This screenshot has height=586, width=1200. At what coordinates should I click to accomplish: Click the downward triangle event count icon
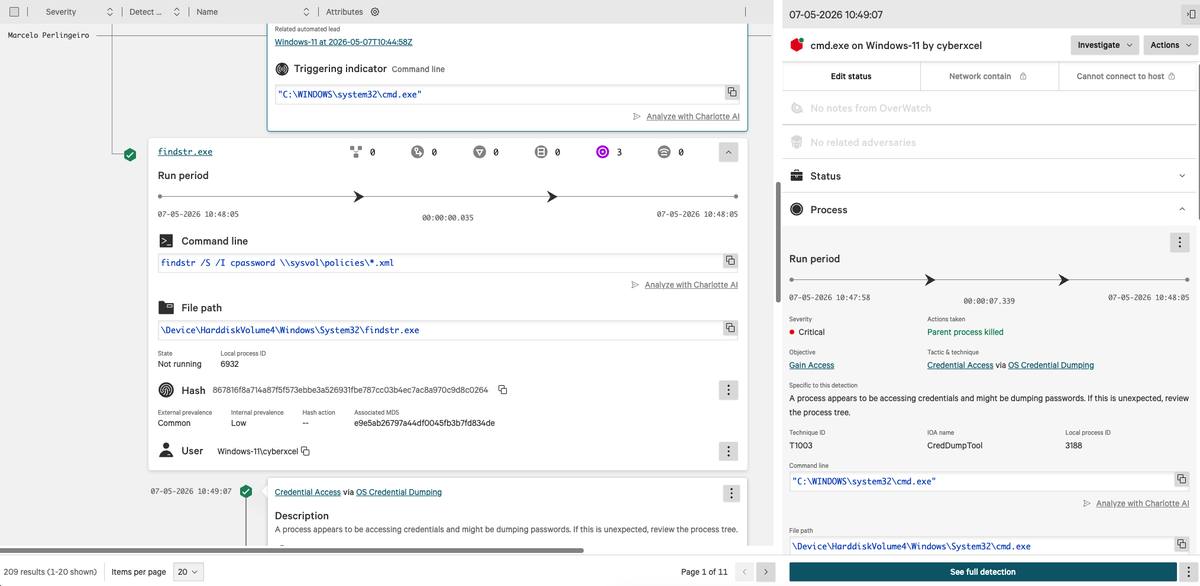[479, 152]
